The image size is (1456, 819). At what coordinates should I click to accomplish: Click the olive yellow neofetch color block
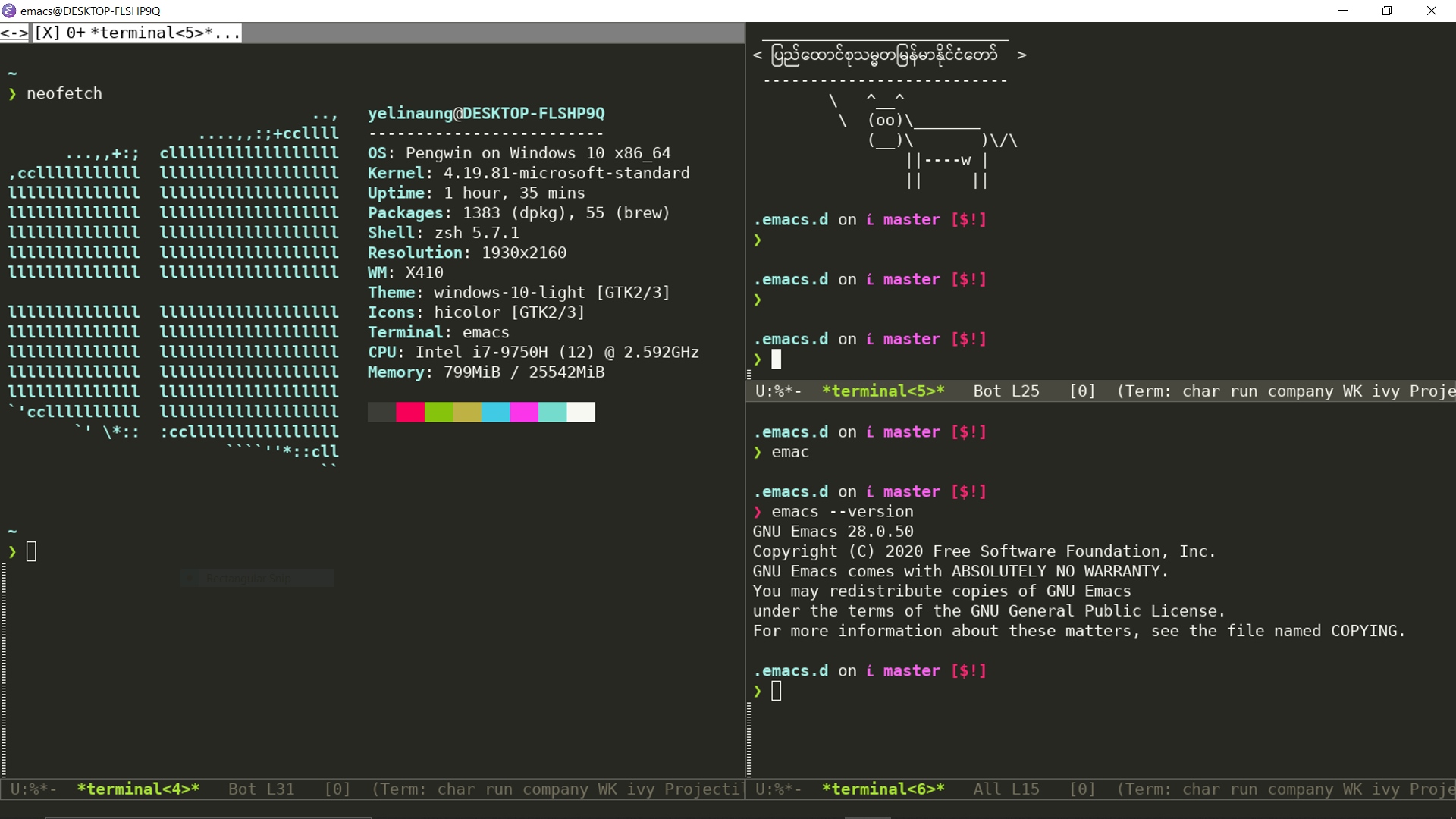click(467, 412)
